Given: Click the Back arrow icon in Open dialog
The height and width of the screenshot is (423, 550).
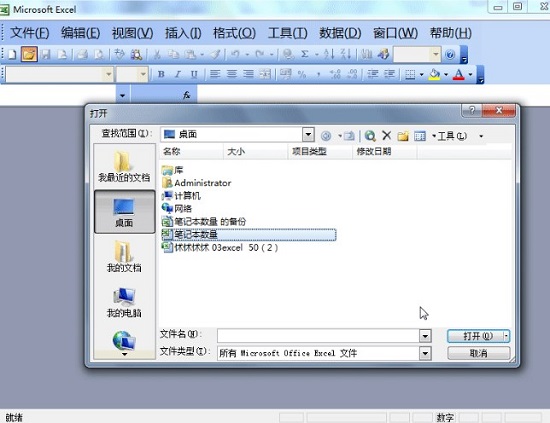Looking at the screenshot, I should [326, 136].
